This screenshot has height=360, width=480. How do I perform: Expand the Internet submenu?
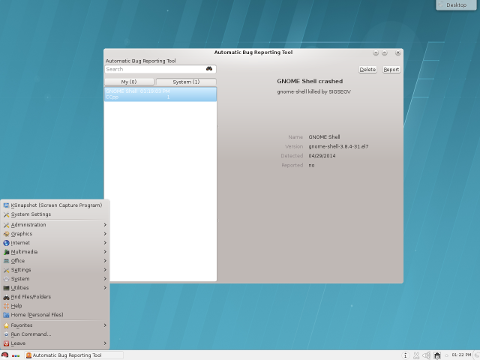(x=56, y=243)
